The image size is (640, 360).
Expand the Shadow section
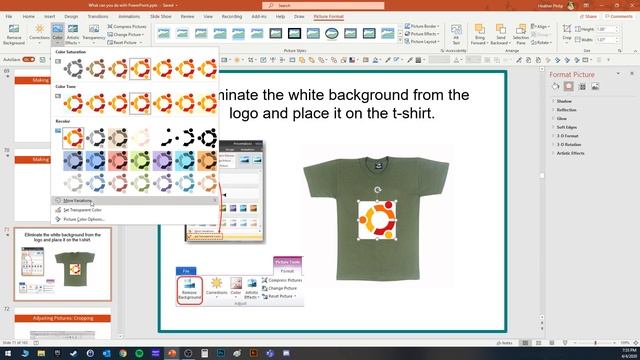(x=564, y=101)
